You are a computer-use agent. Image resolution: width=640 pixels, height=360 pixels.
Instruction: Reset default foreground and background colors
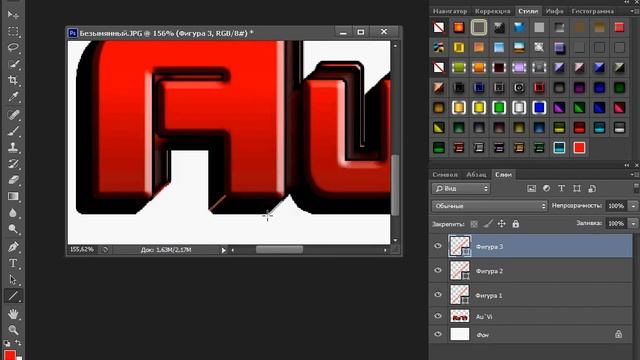tap(7, 343)
